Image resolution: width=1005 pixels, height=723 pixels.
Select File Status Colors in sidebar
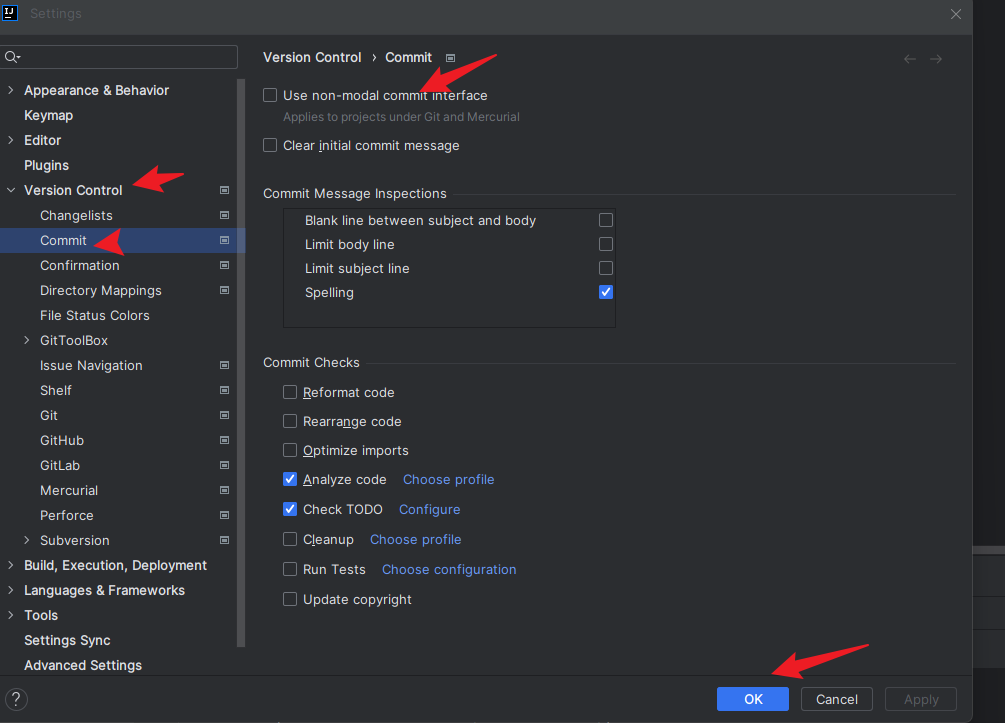point(94,315)
